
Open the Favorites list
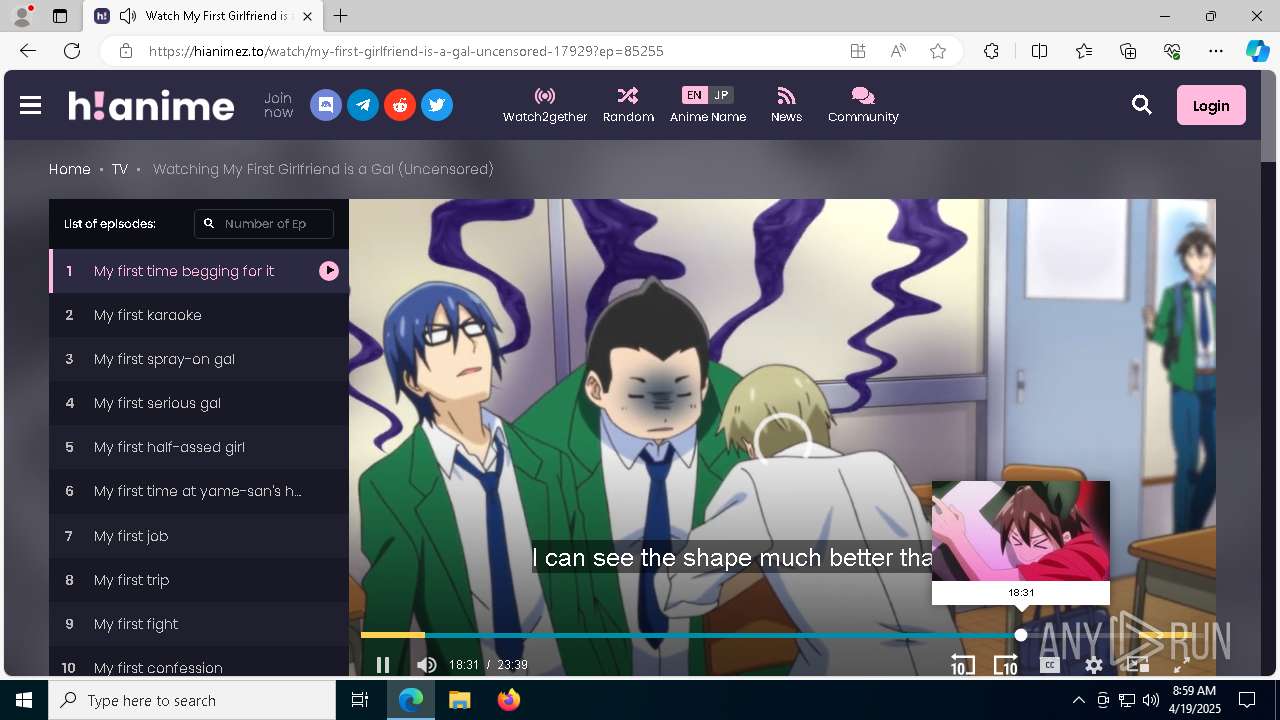[1084, 51]
